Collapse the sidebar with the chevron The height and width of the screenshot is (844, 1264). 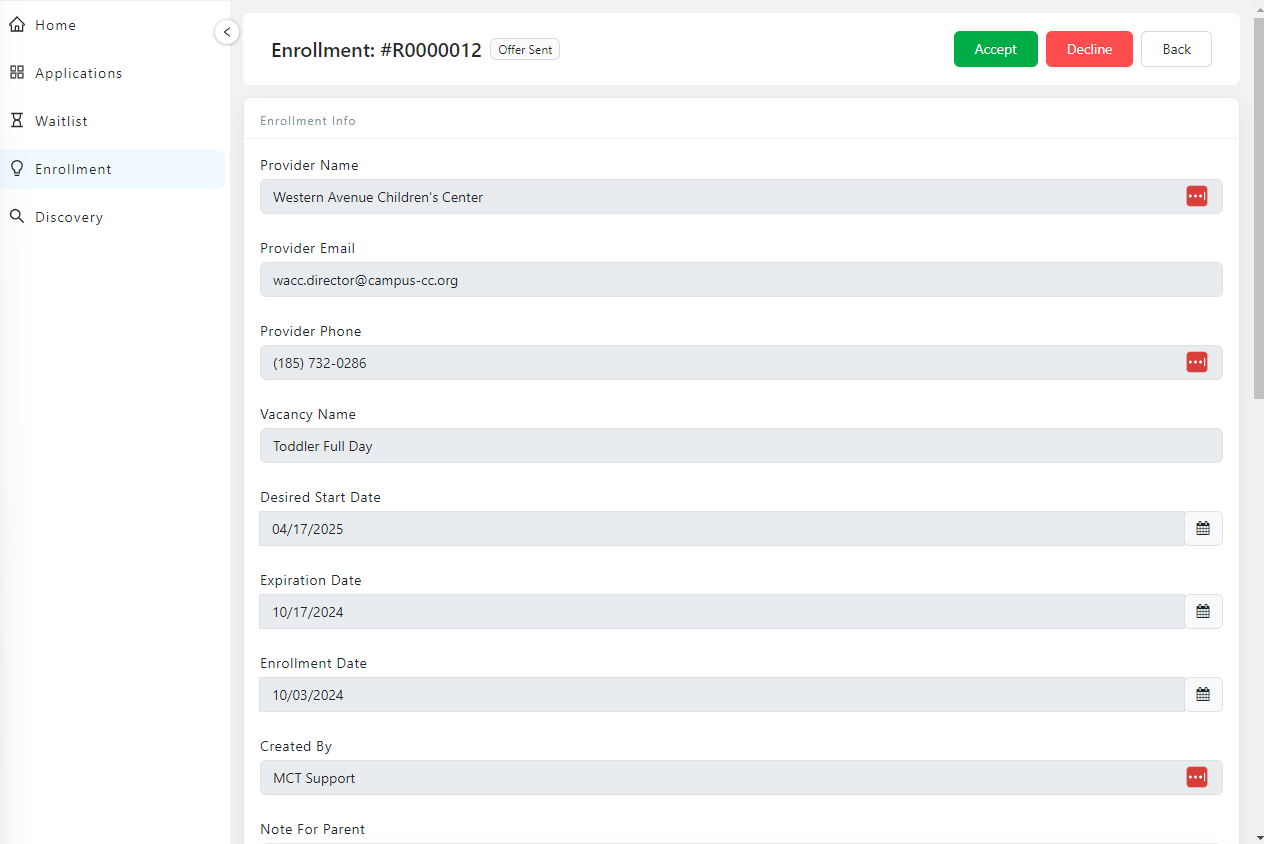tap(227, 32)
